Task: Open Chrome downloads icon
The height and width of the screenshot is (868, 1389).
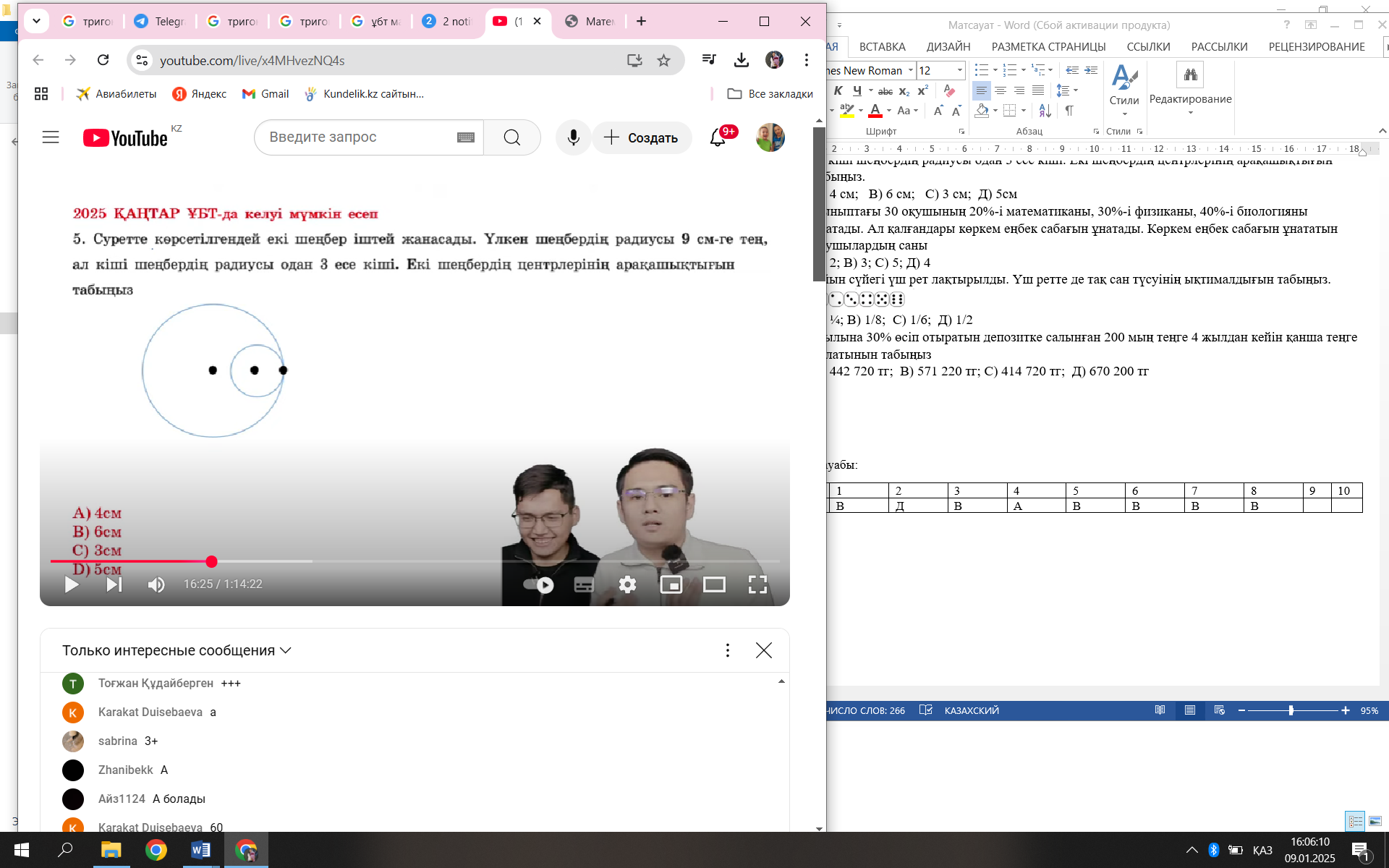Action: tap(741, 60)
